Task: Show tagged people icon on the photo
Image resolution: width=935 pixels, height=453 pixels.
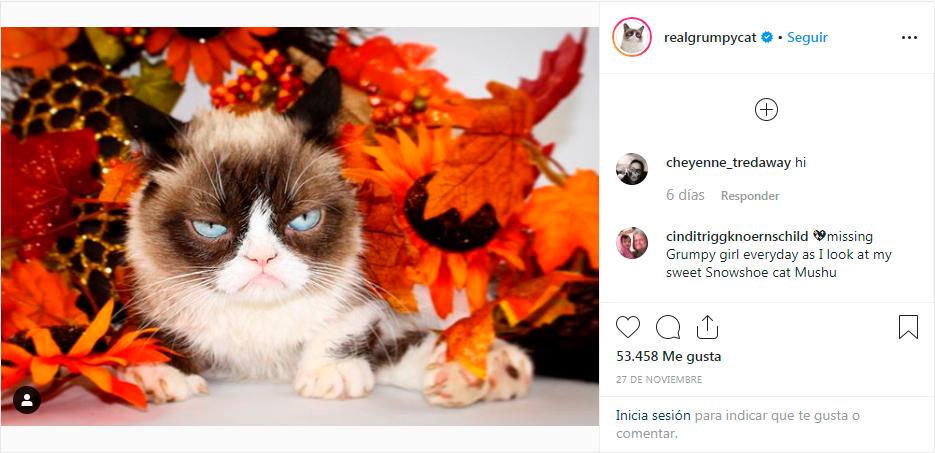Action: click(27, 400)
